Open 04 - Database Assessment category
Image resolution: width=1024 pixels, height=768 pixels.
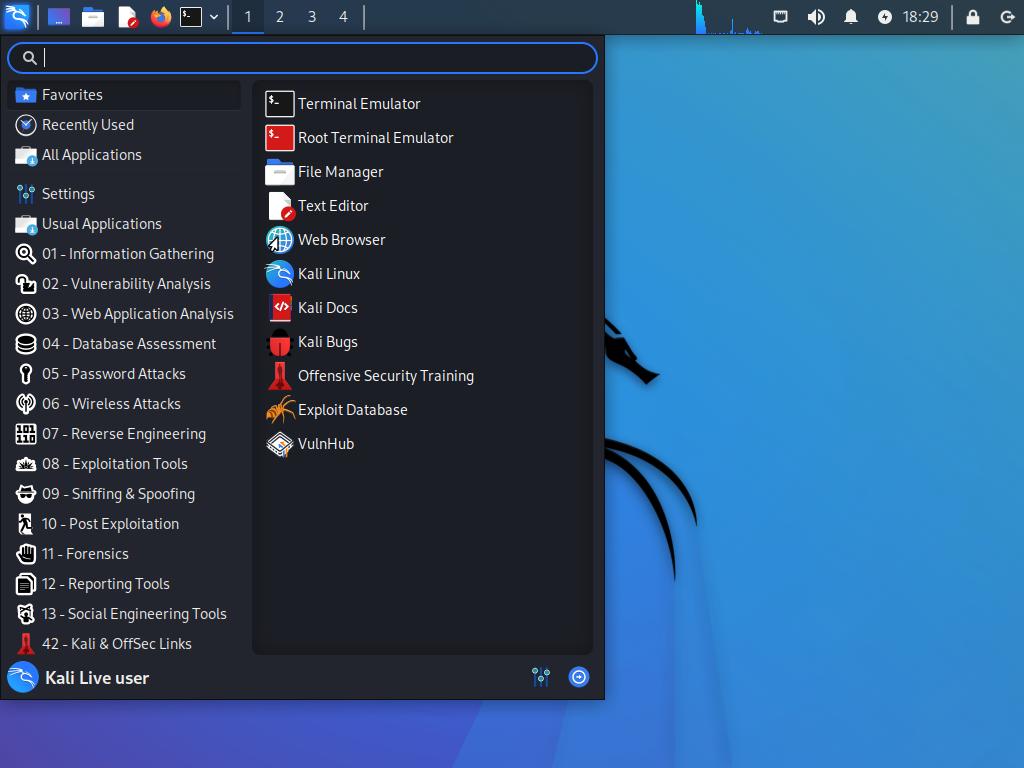click(x=125, y=344)
